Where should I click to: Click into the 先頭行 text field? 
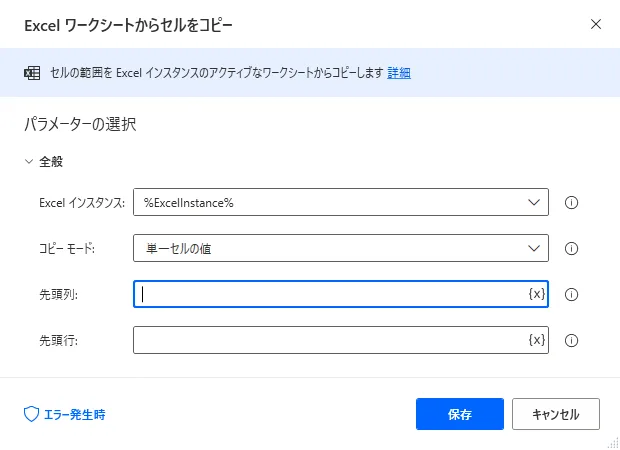(330, 340)
